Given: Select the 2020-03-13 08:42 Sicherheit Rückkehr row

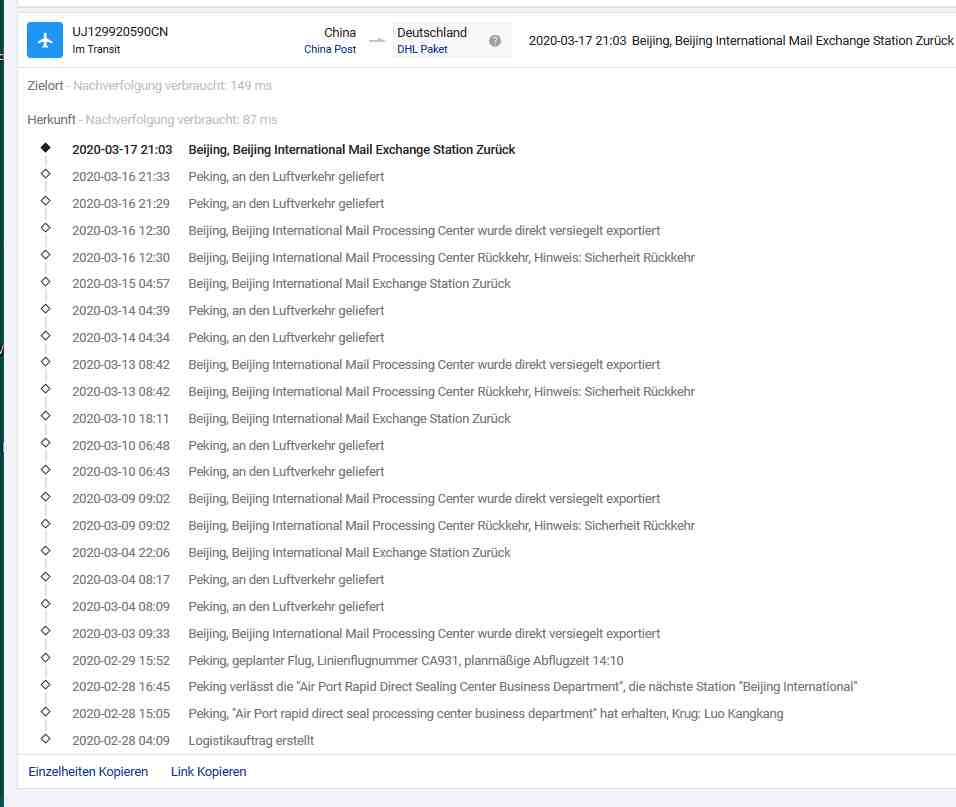Looking at the screenshot, I should click(x=383, y=392).
